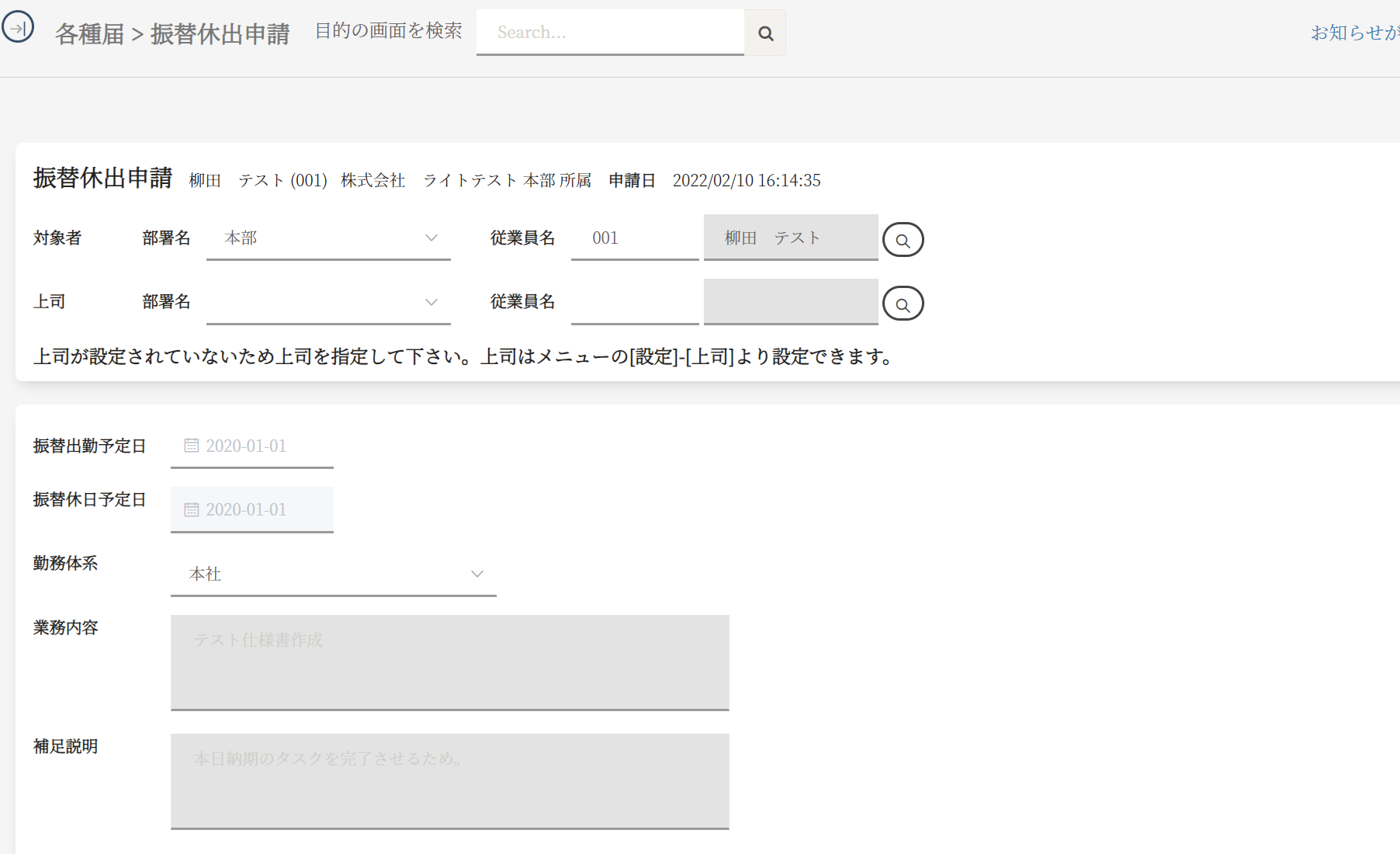Click the 上司 employee code input field
The image size is (1400, 854).
coord(634,302)
